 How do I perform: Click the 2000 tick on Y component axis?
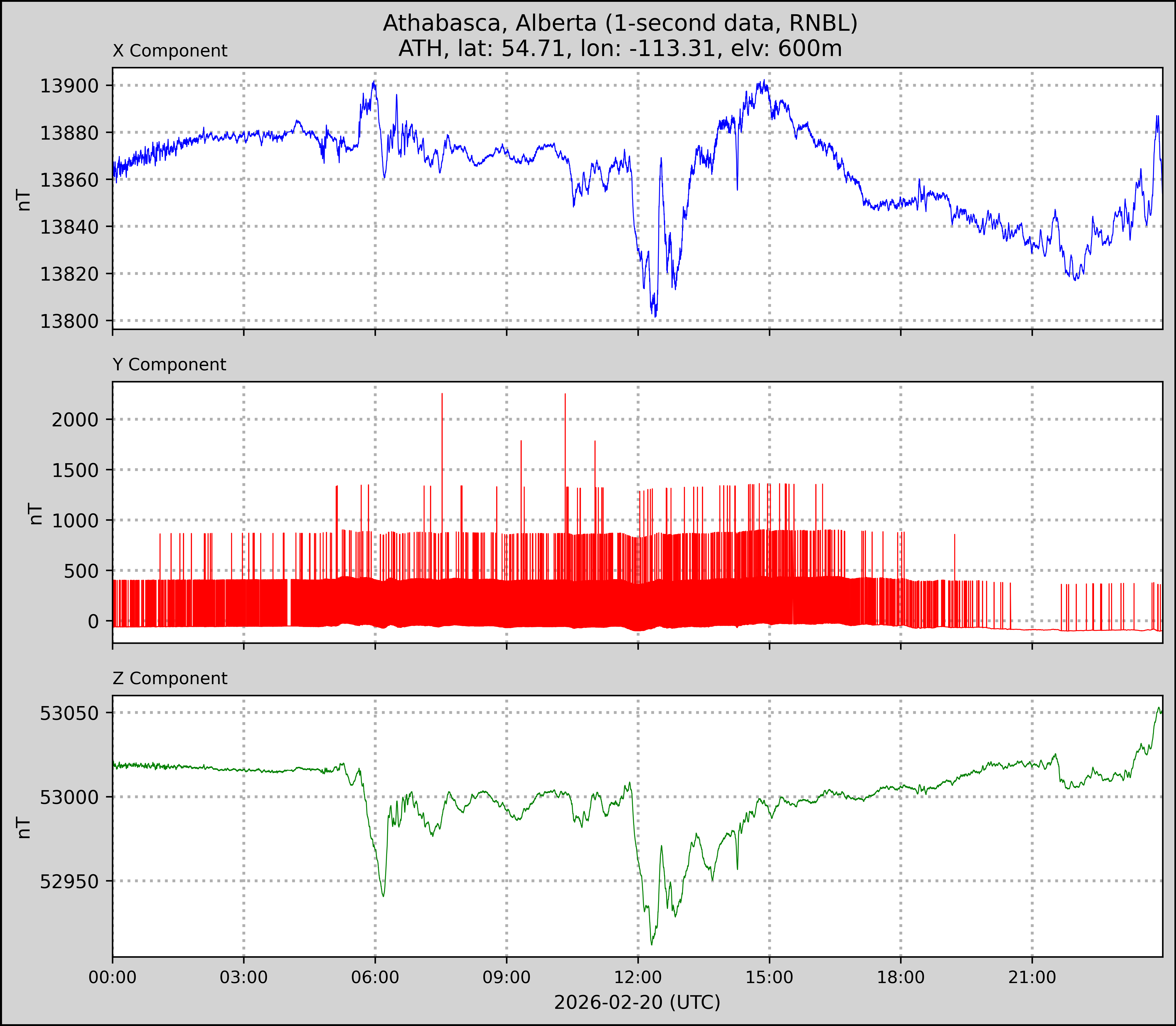[75, 420]
